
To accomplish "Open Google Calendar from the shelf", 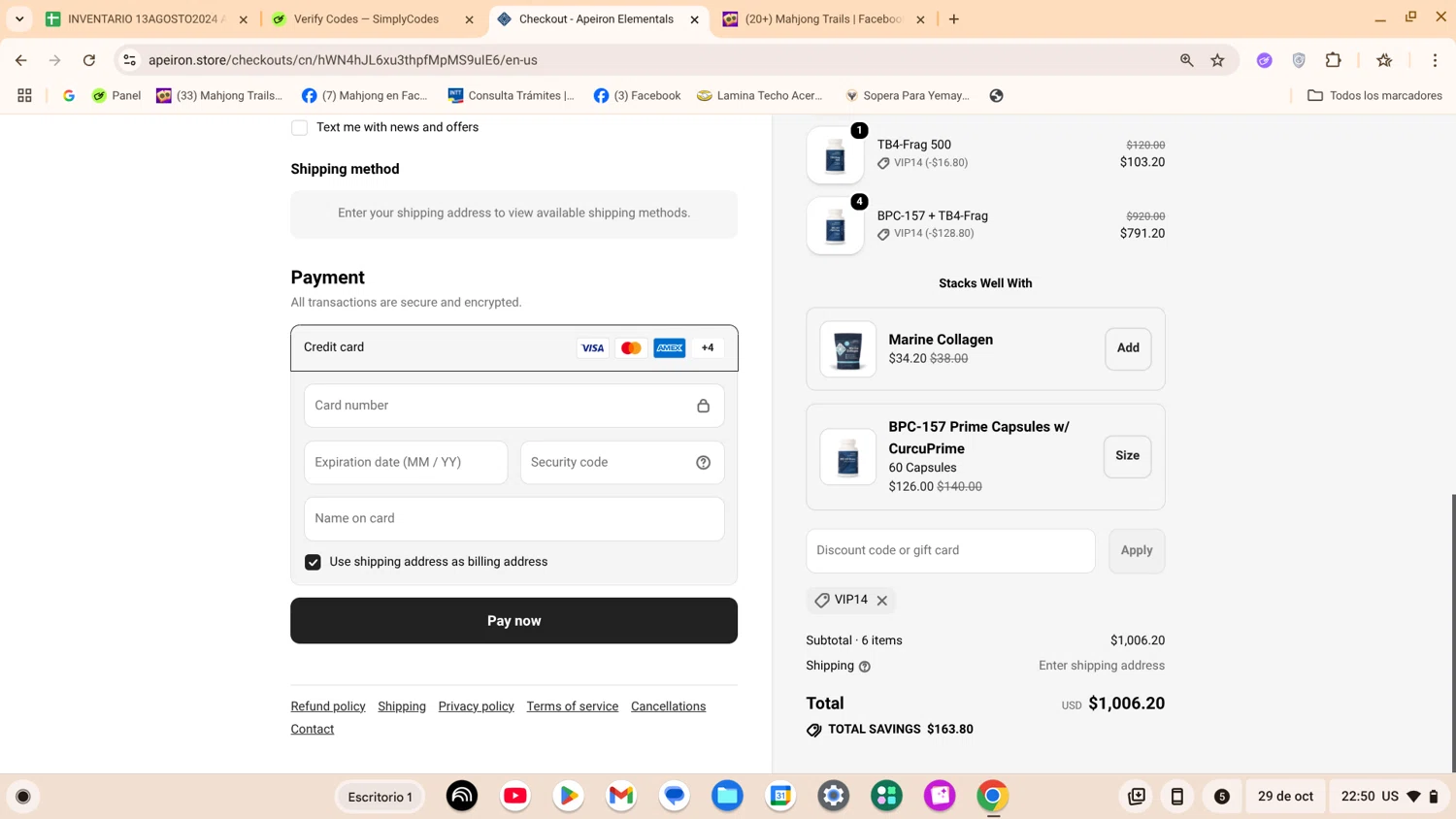I will (x=780, y=796).
